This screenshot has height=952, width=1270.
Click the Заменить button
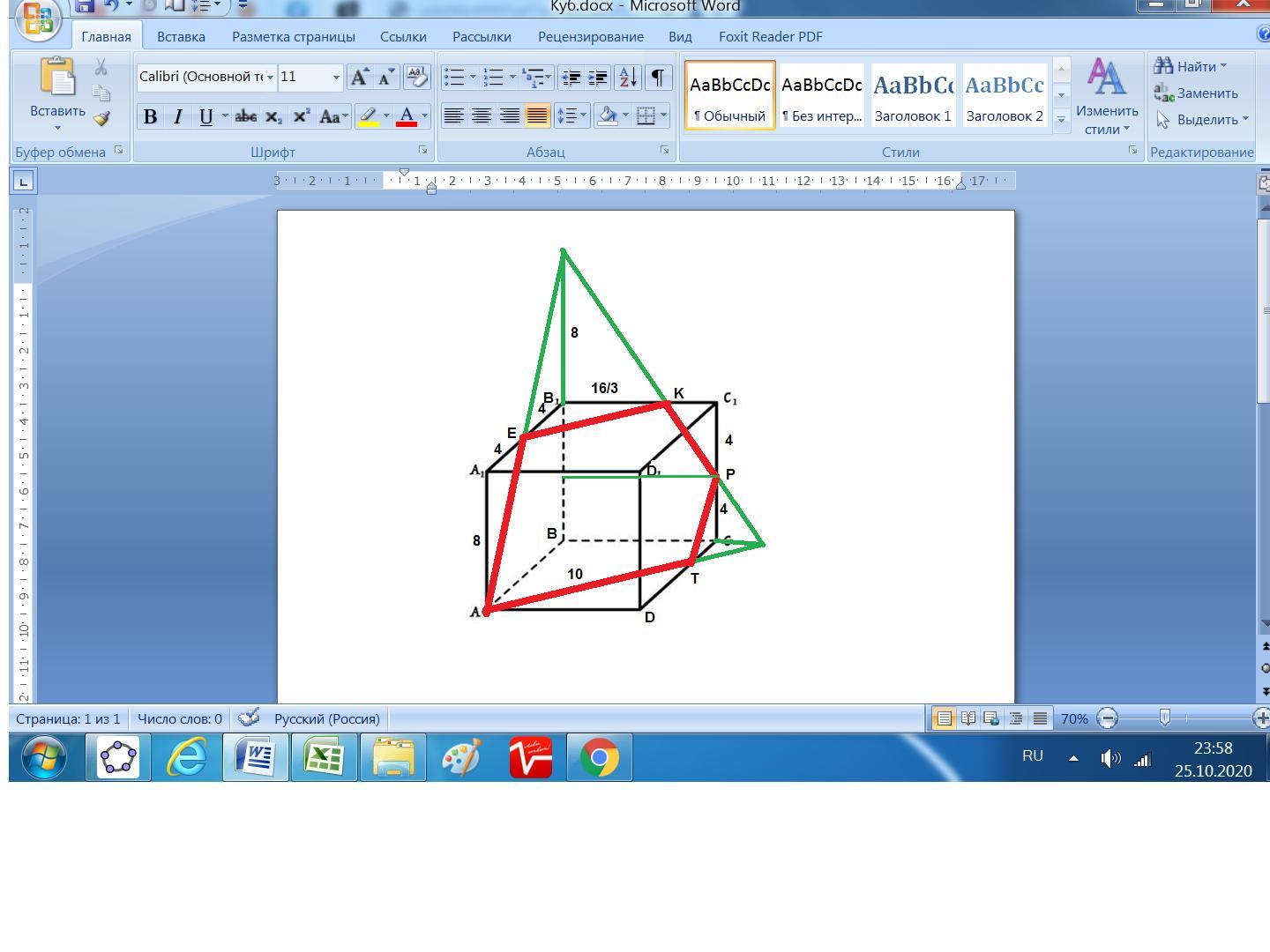1197,93
